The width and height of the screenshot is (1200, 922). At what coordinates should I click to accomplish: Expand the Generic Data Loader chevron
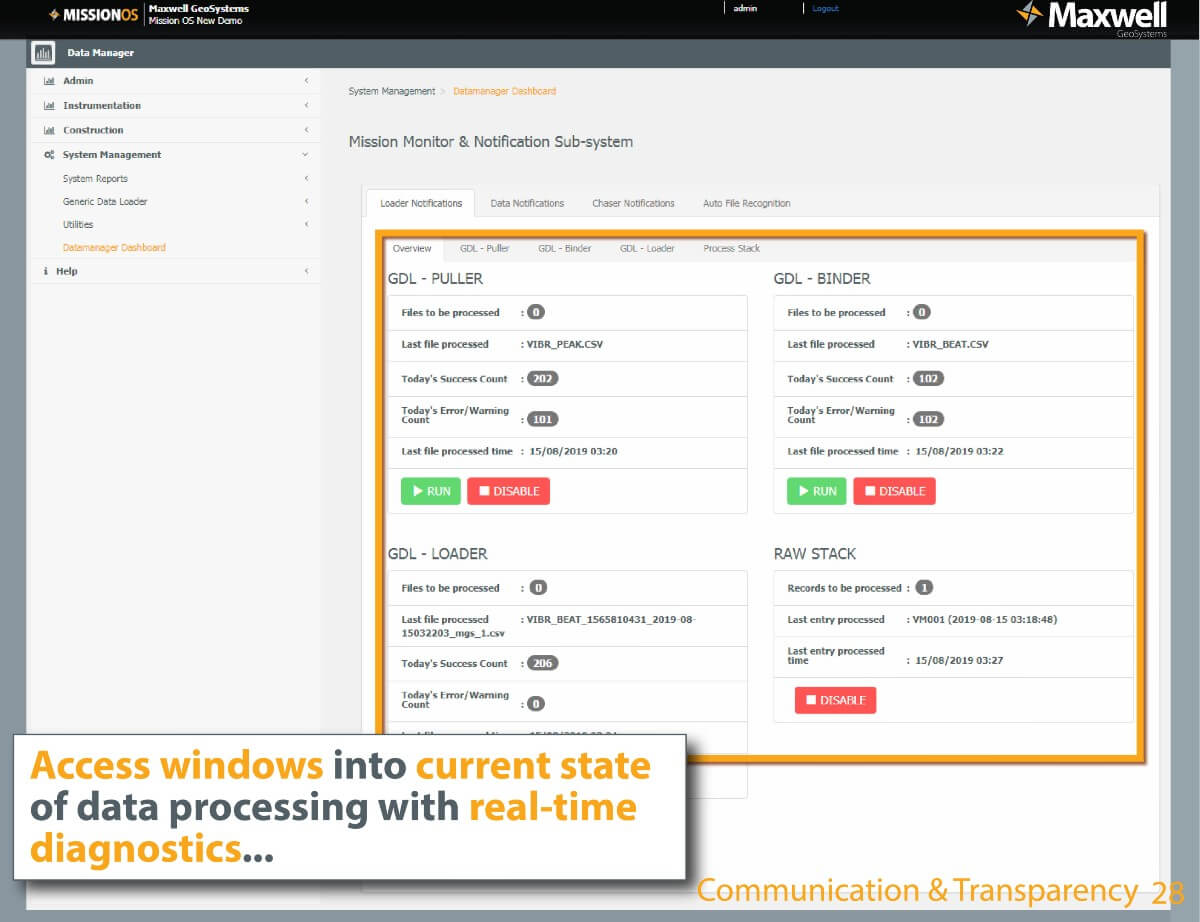point(306,202)
